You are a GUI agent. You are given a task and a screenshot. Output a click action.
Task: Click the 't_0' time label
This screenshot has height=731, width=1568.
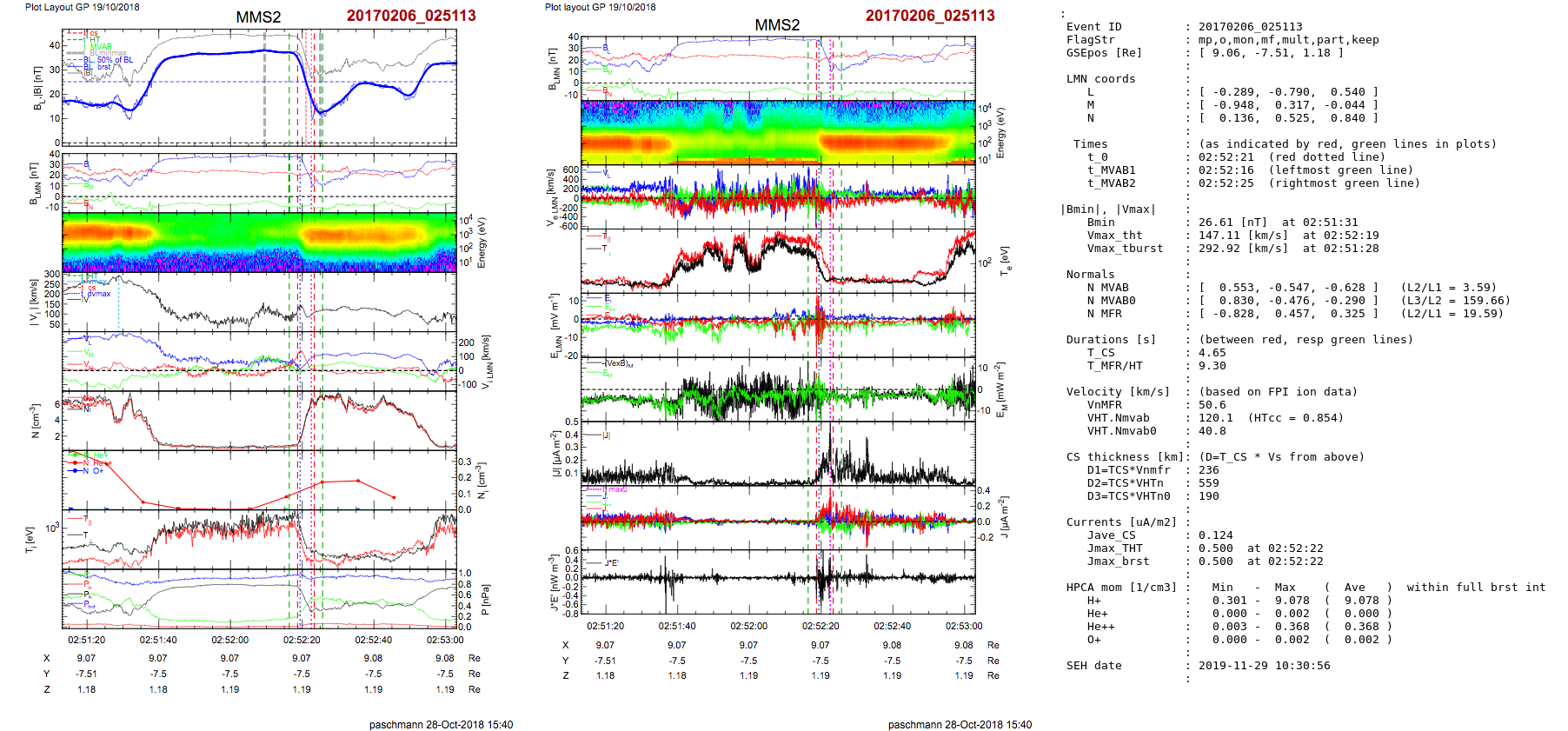click(x=1097, y=157)
